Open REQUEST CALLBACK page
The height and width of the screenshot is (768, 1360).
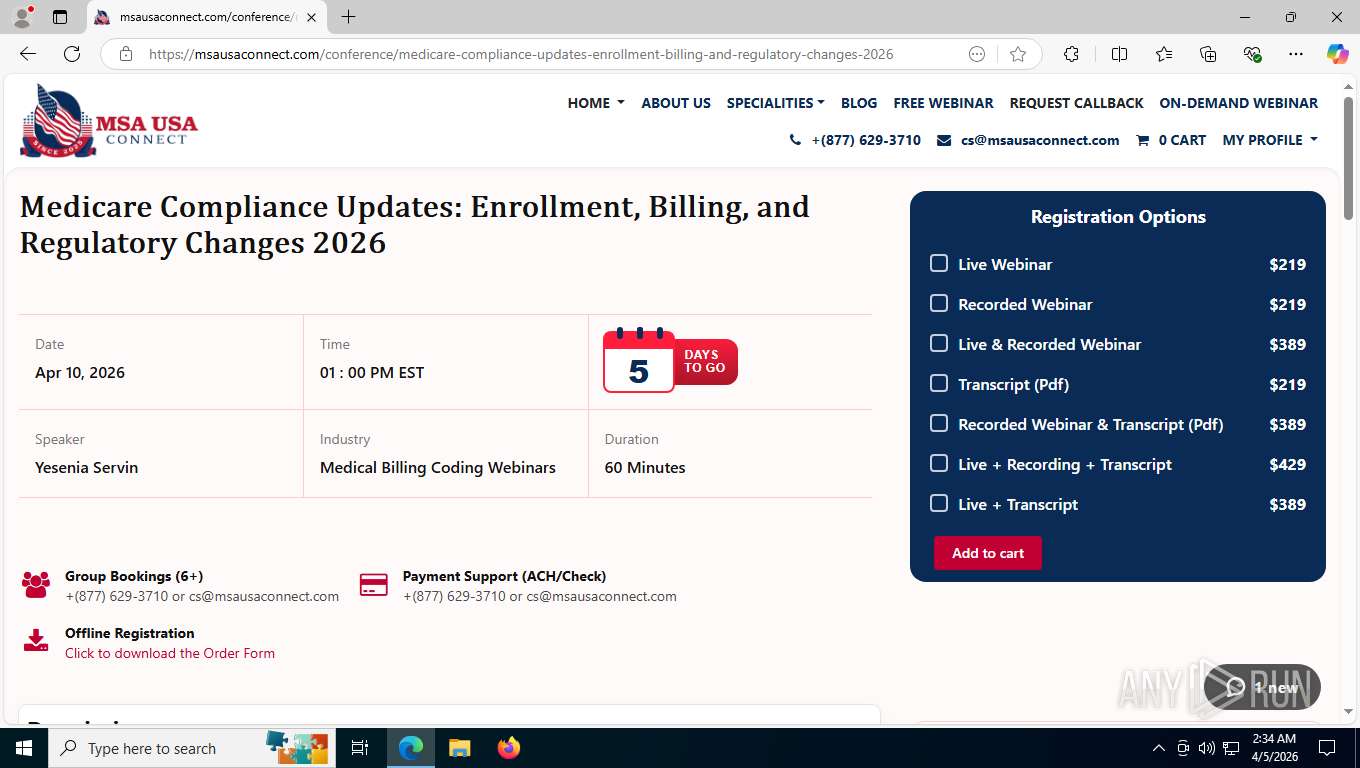(x=1076, y=103)
